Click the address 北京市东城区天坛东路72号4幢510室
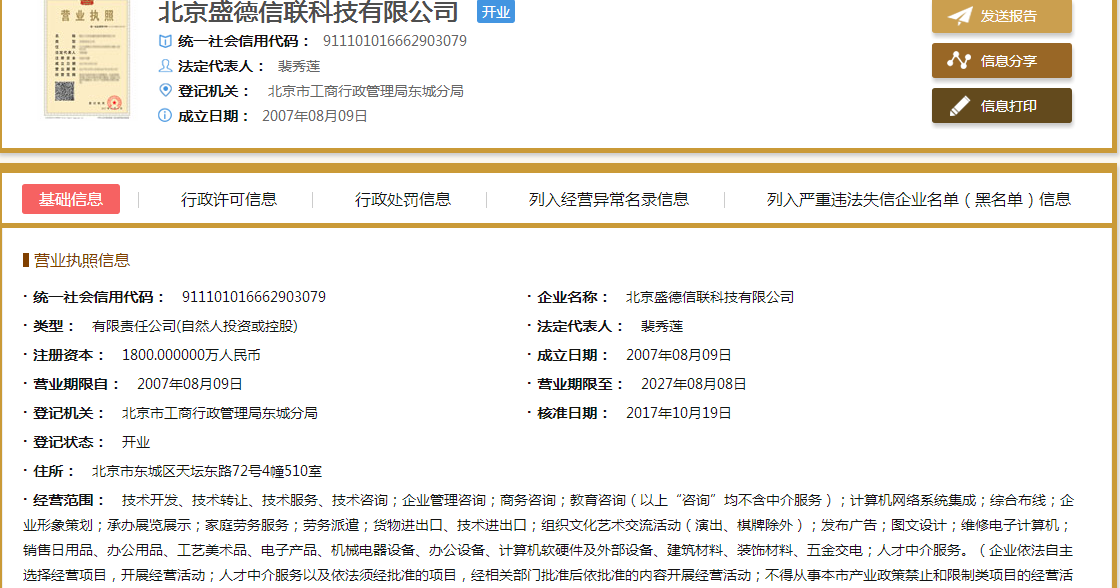Screen dimensions: 1120x588 (x=207, y=472)
